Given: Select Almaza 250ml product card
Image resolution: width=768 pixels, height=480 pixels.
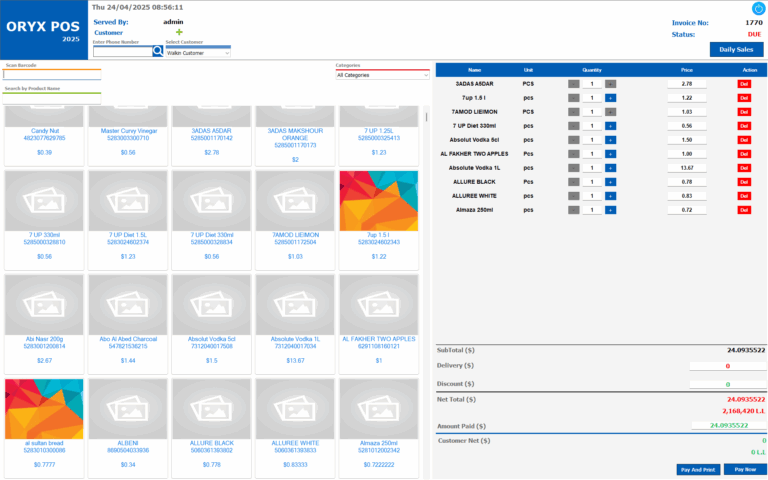Looking at the screenshot, I should (x=379, y=427).
